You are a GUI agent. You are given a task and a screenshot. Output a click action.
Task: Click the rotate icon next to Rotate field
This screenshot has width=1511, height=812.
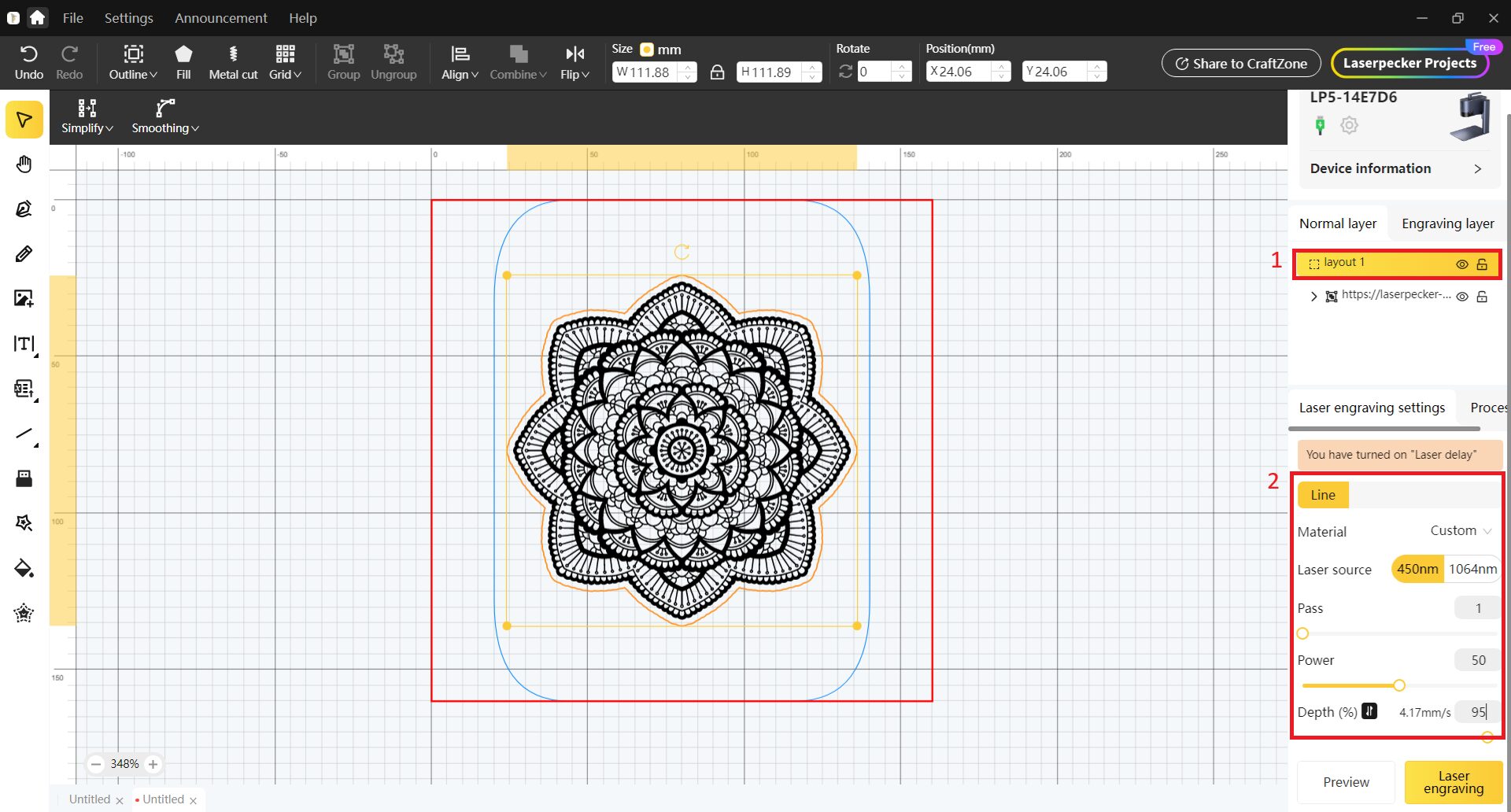(845, 72)
